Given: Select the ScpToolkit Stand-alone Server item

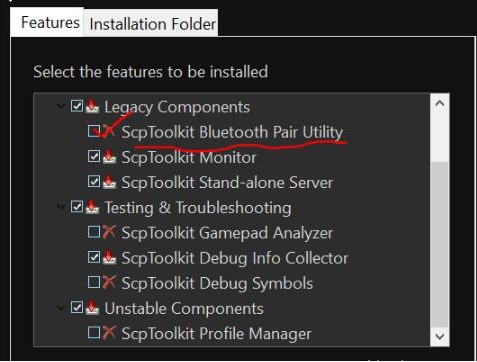Looking at the screenshot, I should pos(227,182).
